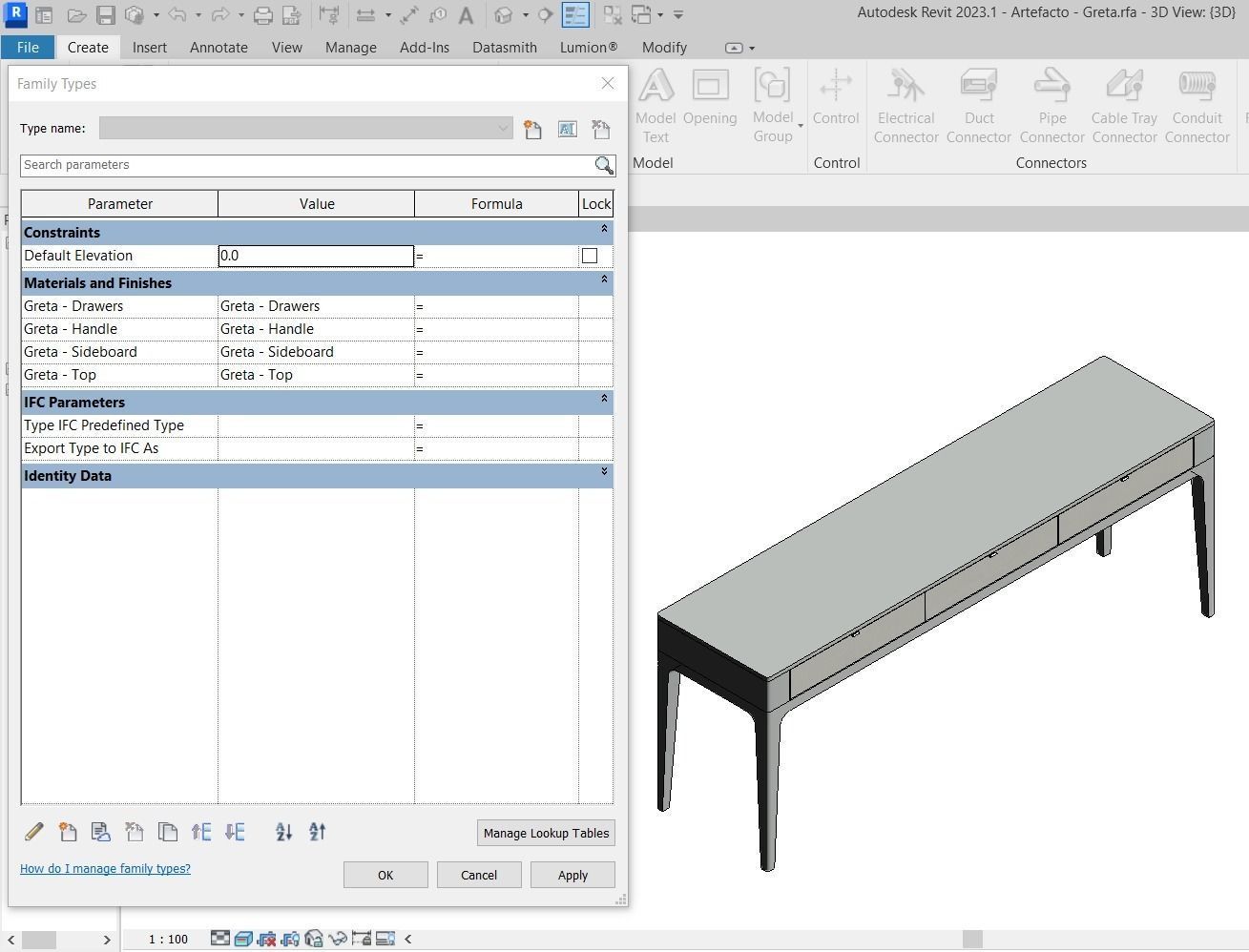Viewport: 1249px width, 952px height.
Task: Switch to the Manage ribbon tab
Action: pos(350,47)
